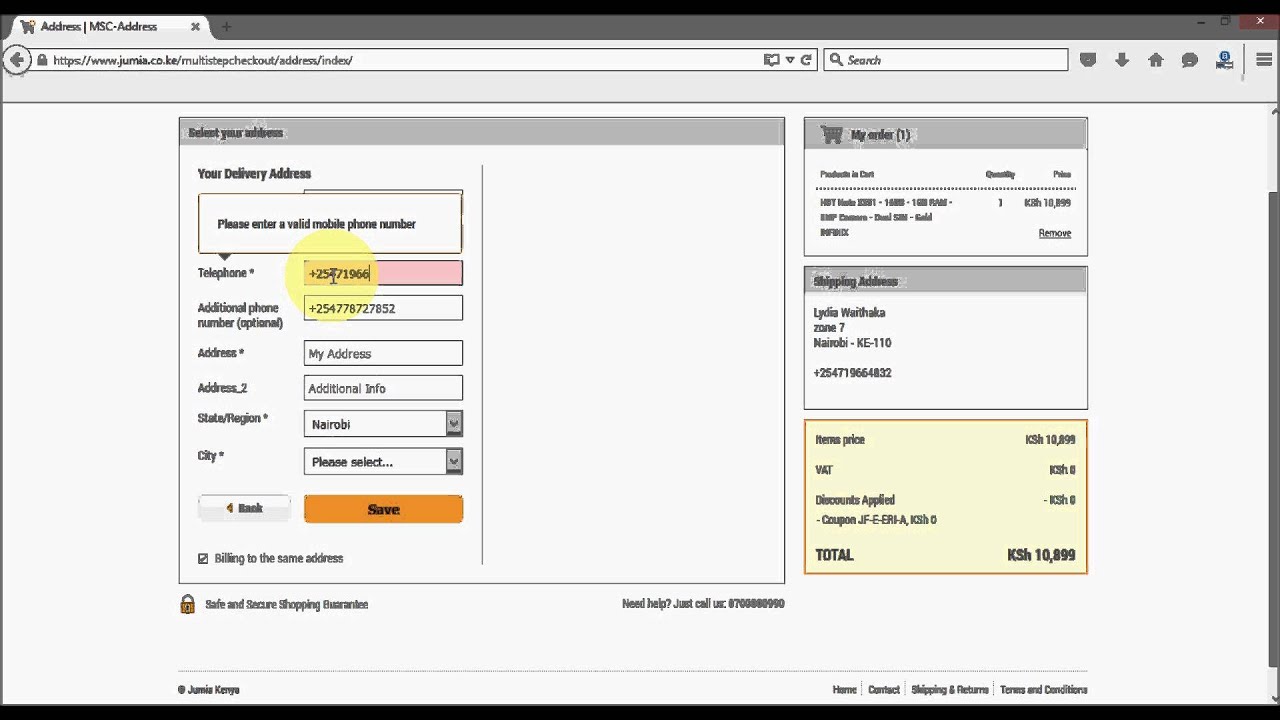1280x720 pixels.
Task: Click the "VAT" row label
Action: point(824,469)
